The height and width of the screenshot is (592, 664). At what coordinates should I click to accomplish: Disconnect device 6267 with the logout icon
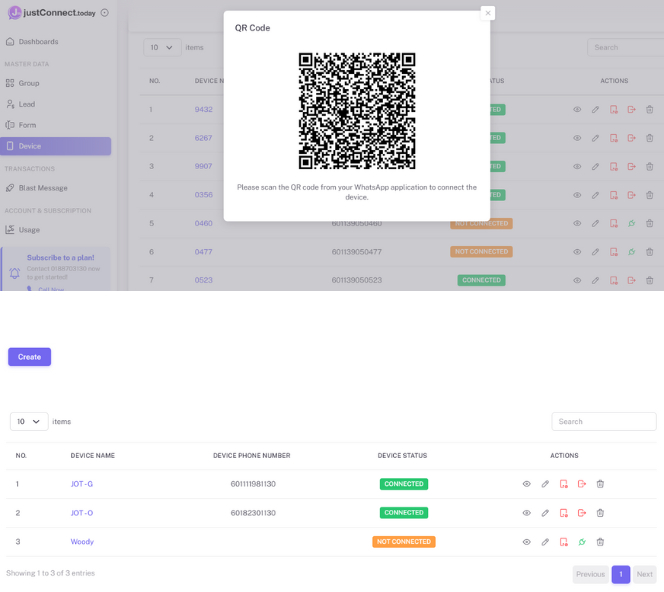tap(631, 138)
